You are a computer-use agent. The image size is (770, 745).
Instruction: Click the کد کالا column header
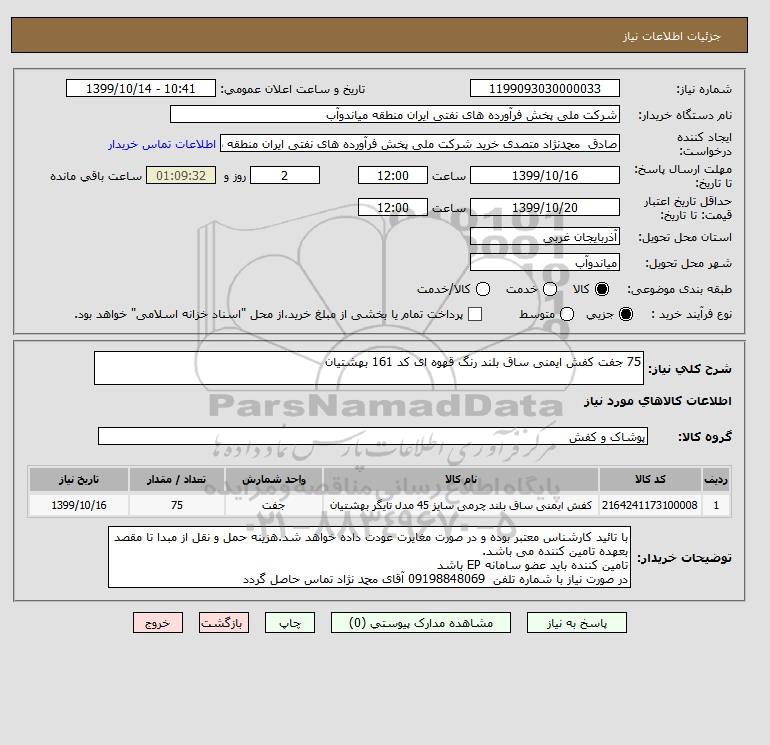coord(650,479)
